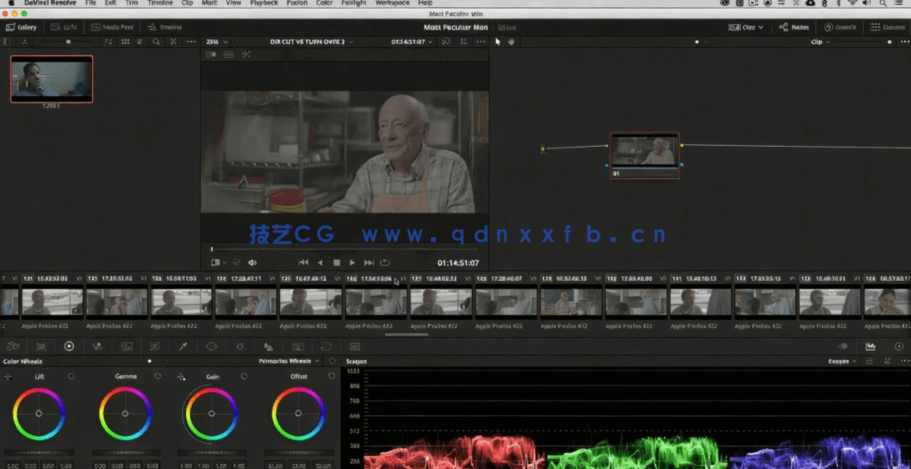The height and width of the screenshot is (469, 911).
Task: Select the Color Wheels palette icon
Action: [x=69, y=346]
